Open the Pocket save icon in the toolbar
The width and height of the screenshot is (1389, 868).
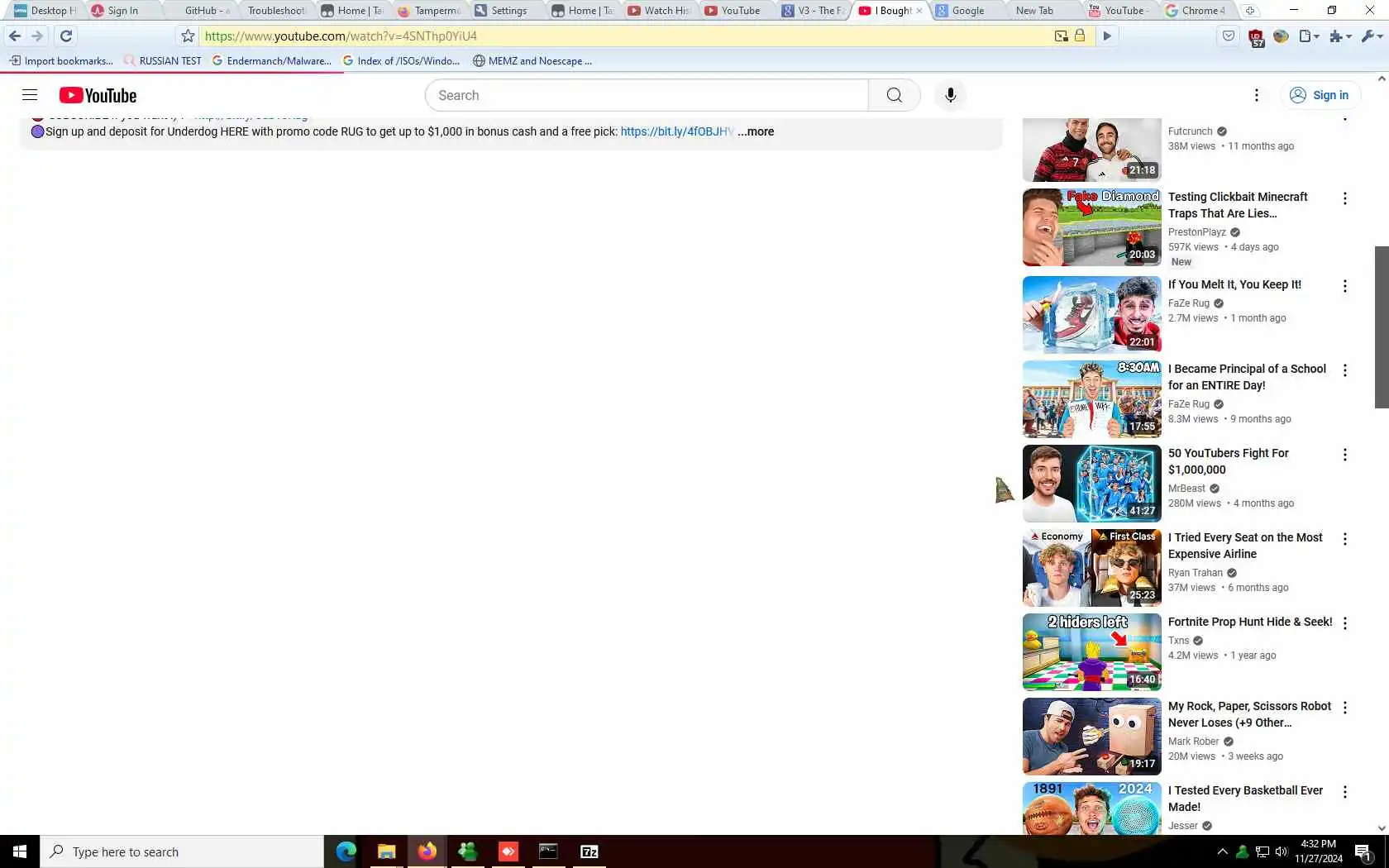coord(1229,36)
